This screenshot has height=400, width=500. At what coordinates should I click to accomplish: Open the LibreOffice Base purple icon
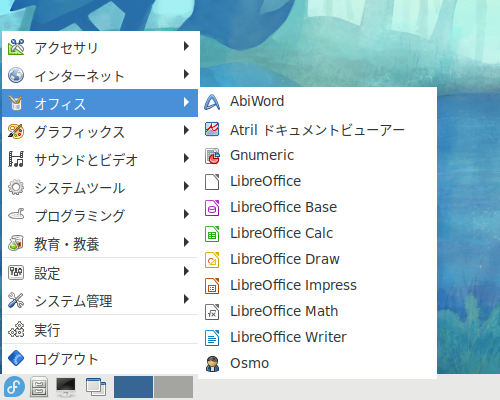pos(212,208)
